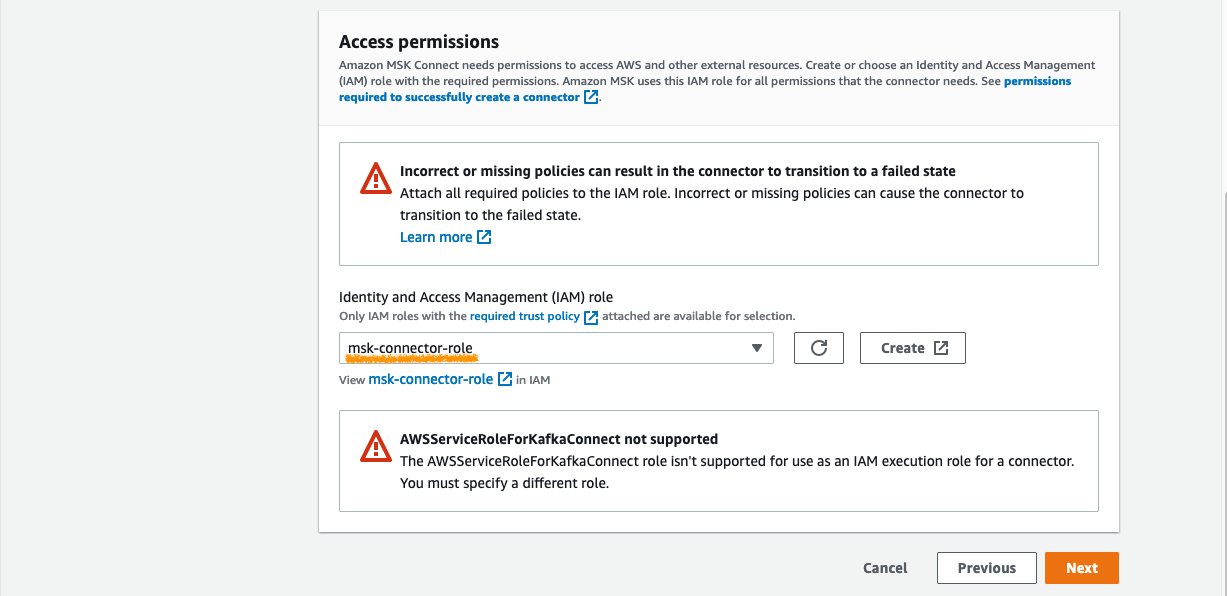The image size is (1227, 596).
Task: Click 'AWSServiceRoleForKafkaConnect not supported' alert title
Action: [x=559, y=439]
